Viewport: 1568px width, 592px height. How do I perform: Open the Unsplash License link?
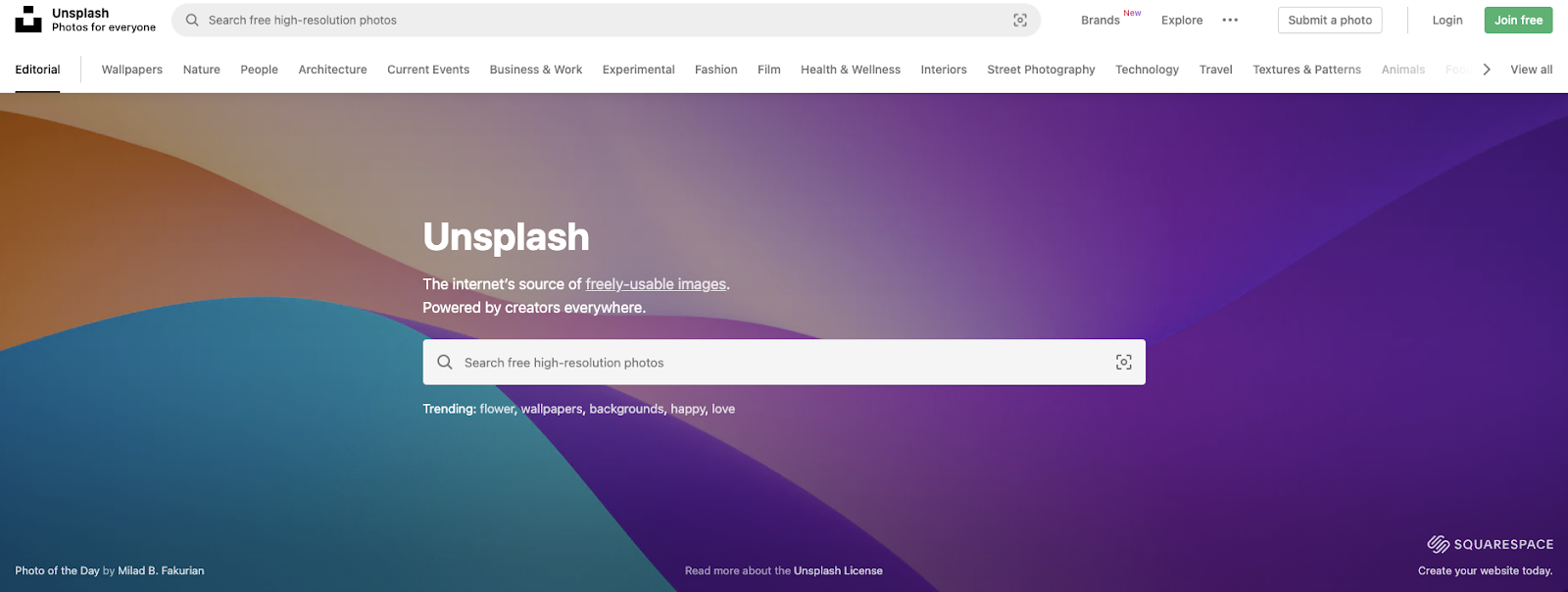point(838,570)
